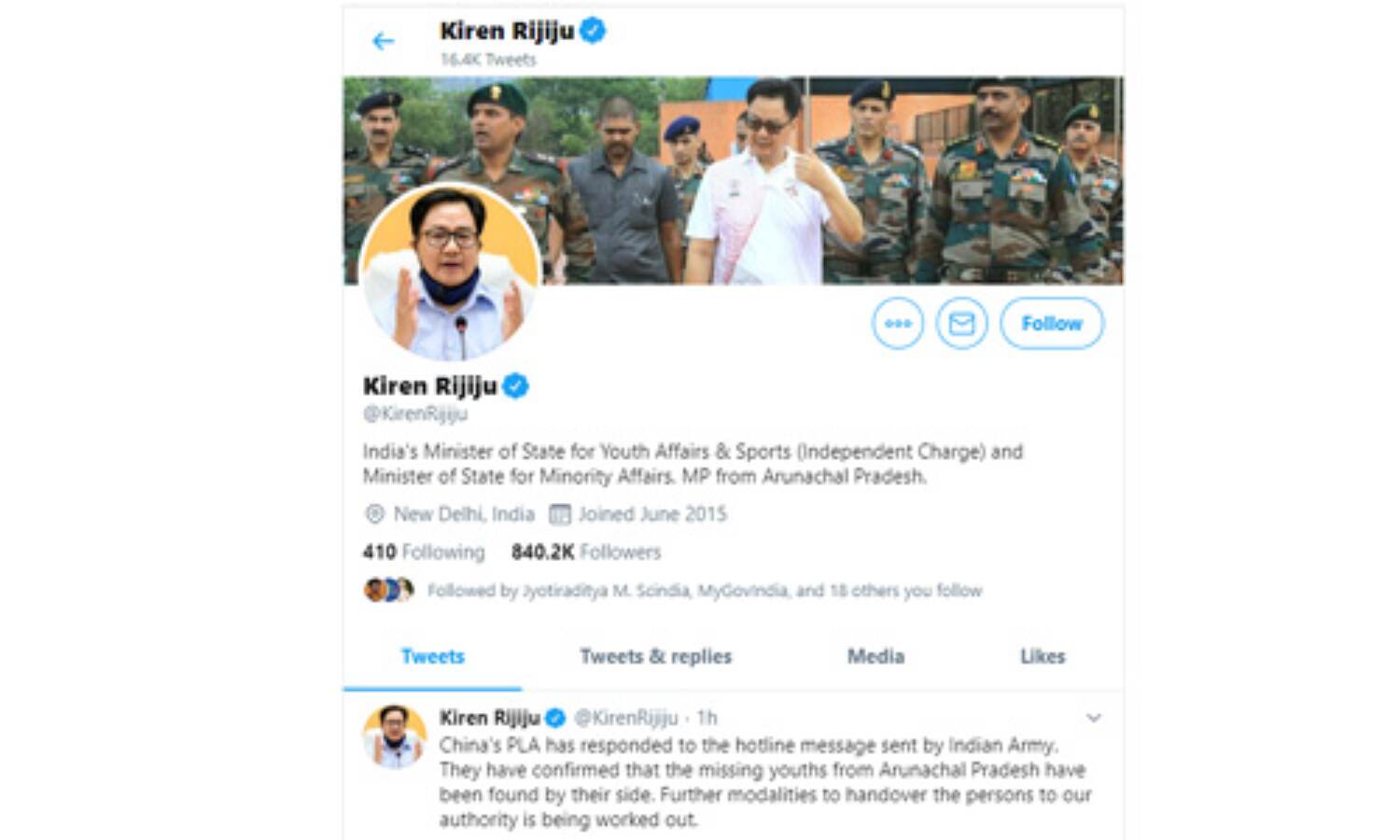Click the envelope message icon

961,324
